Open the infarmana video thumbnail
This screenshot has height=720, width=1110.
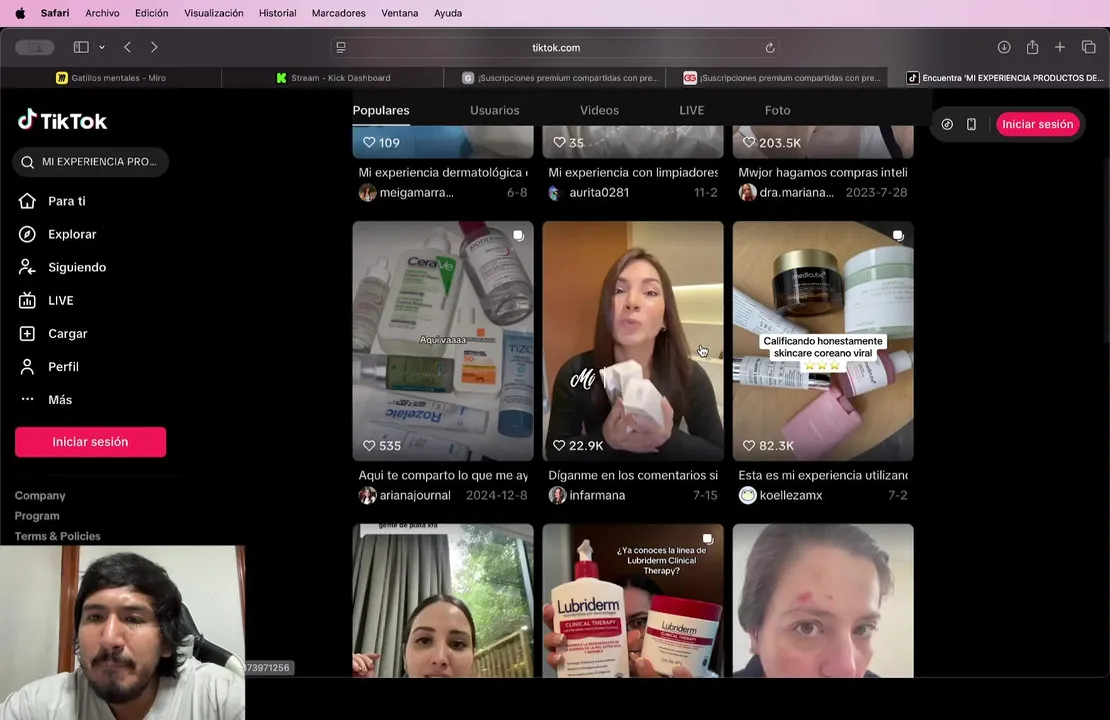633,341
